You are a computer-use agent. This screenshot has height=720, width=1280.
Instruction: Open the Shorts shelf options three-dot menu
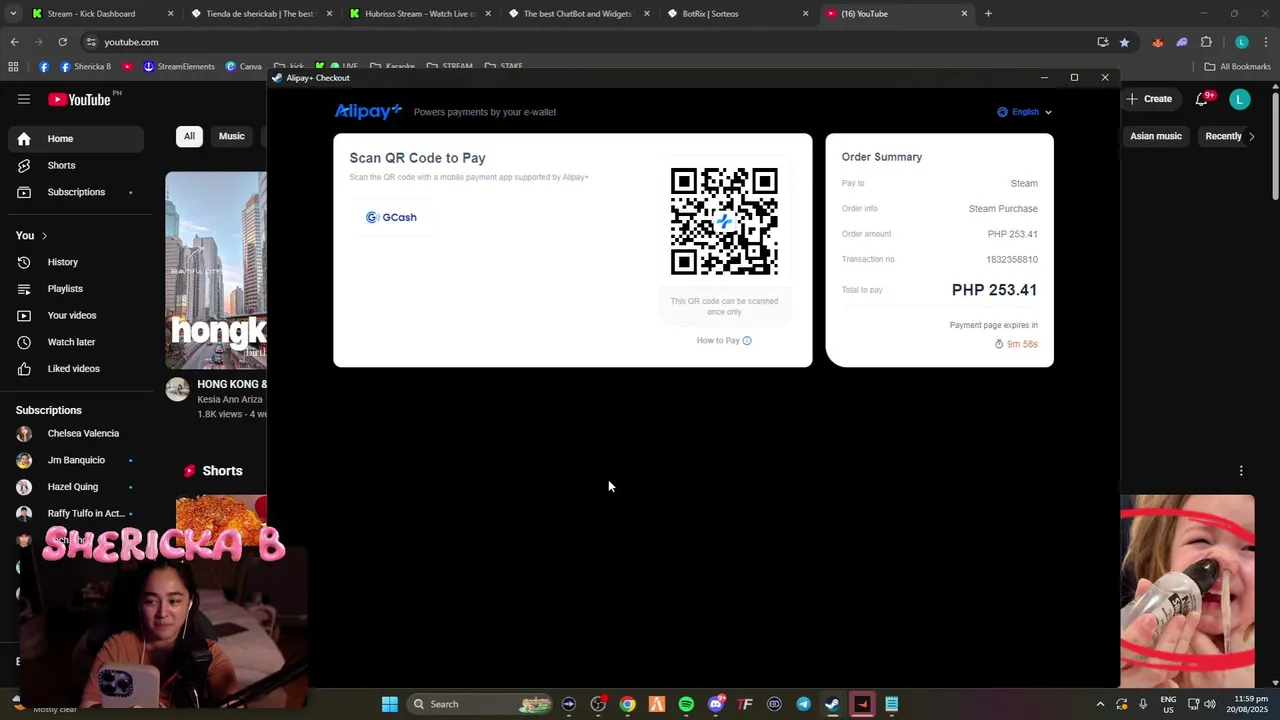pyautogui.click(x=1241, y=471)
